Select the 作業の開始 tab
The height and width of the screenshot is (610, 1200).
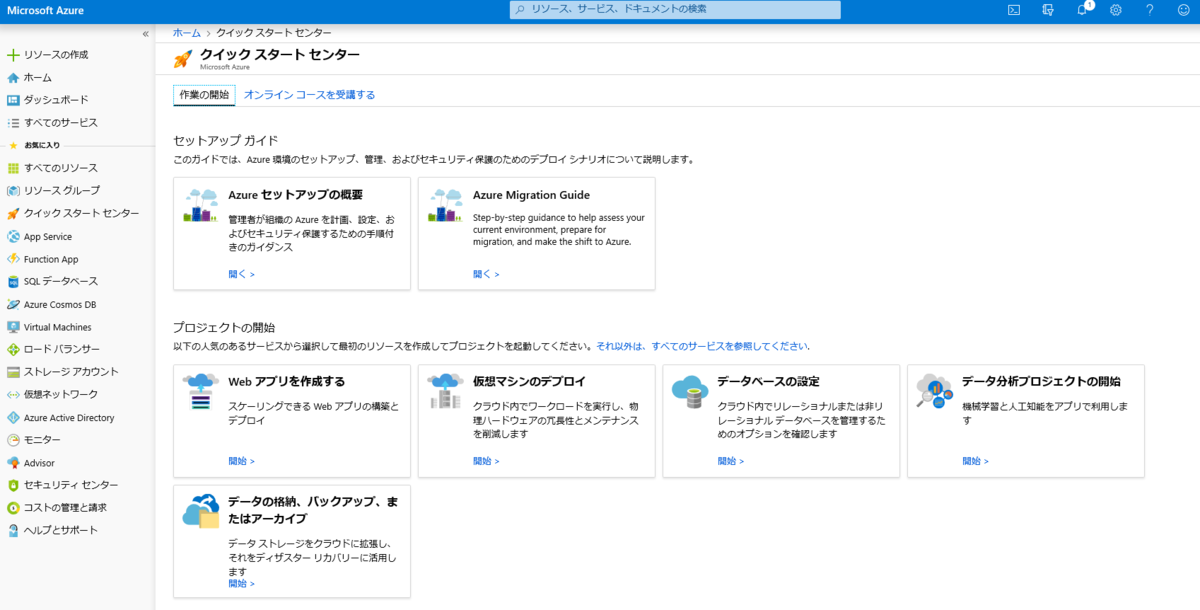(203, 94)
